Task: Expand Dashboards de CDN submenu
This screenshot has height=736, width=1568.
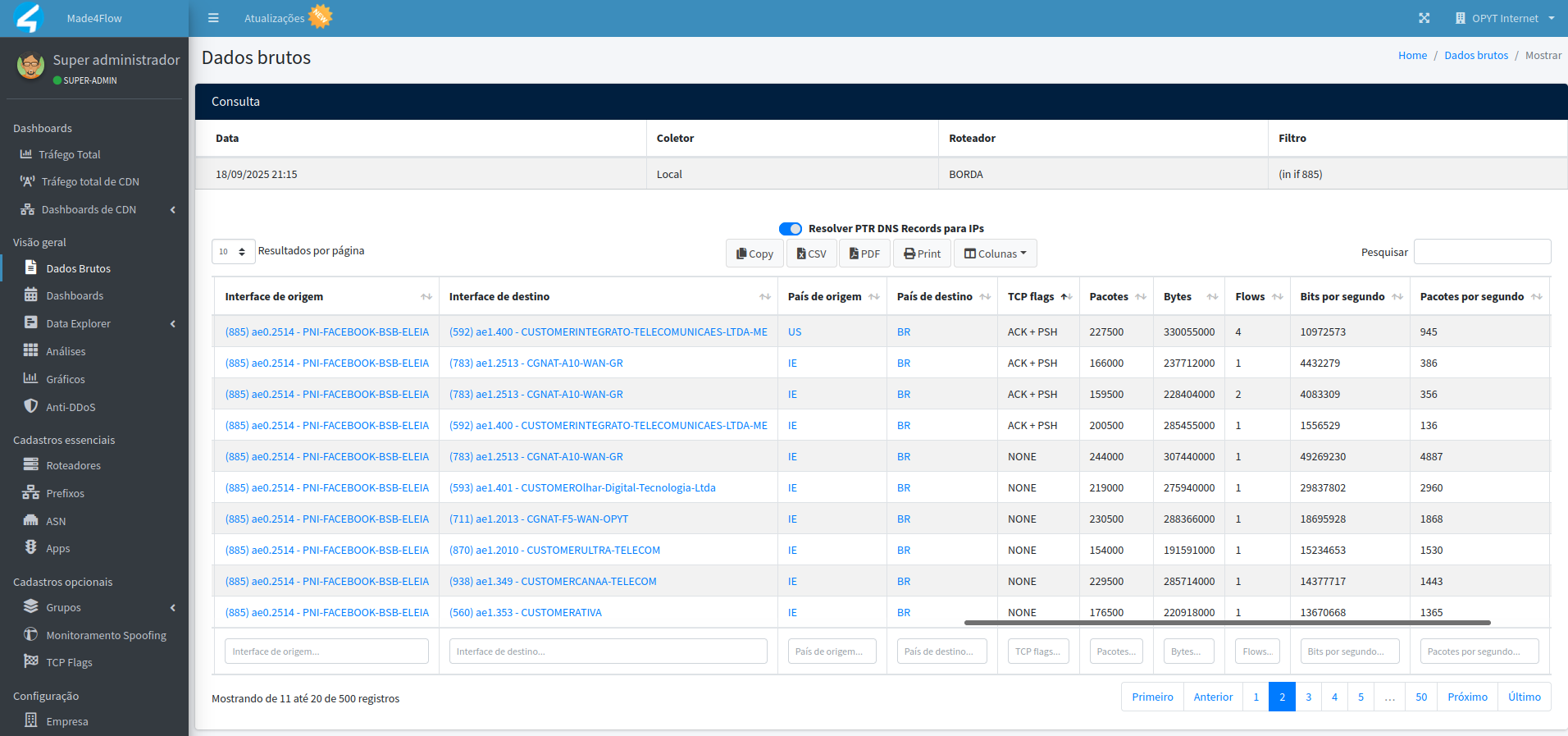Action: pyautogui.click(x=173, y=210)
